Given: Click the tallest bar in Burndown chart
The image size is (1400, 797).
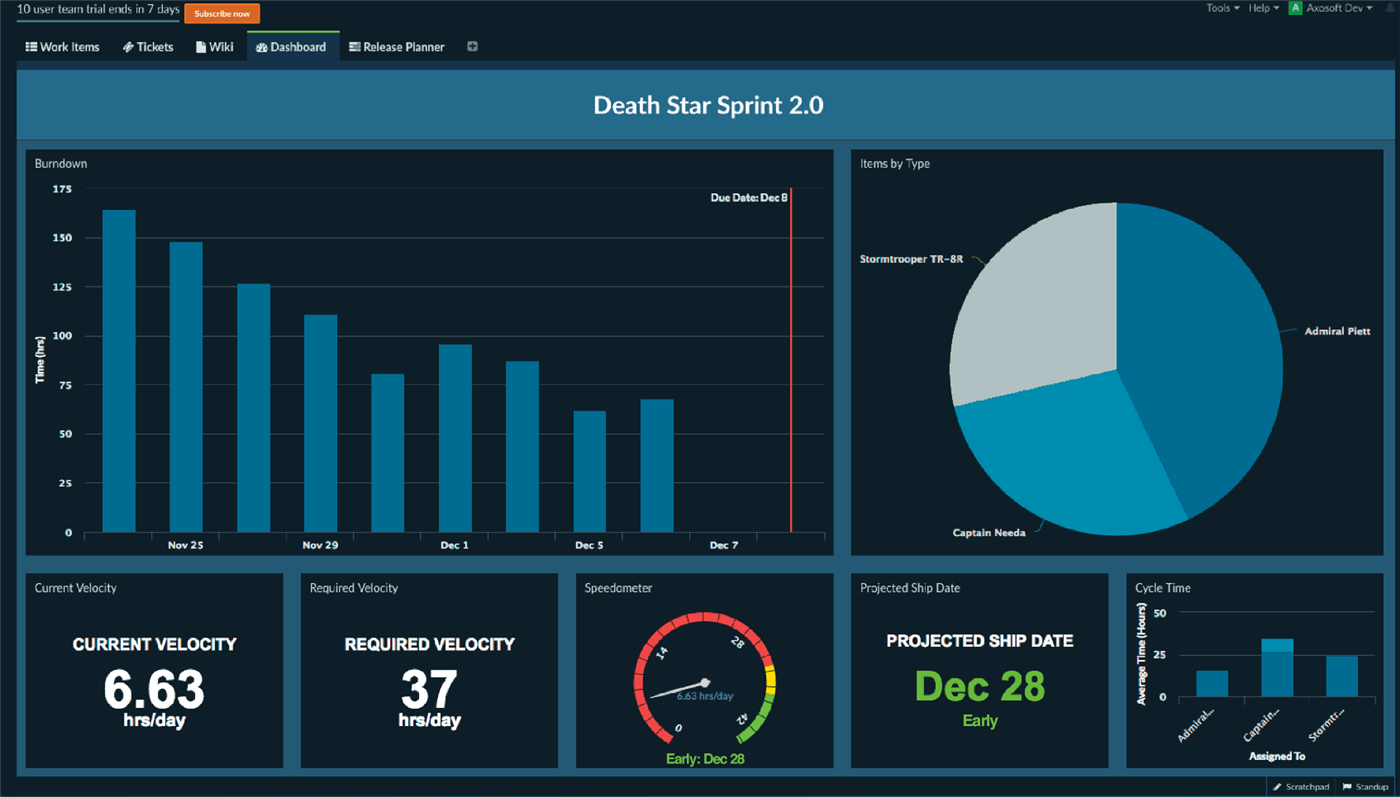Looking at the screenshot, I should 119,370.
